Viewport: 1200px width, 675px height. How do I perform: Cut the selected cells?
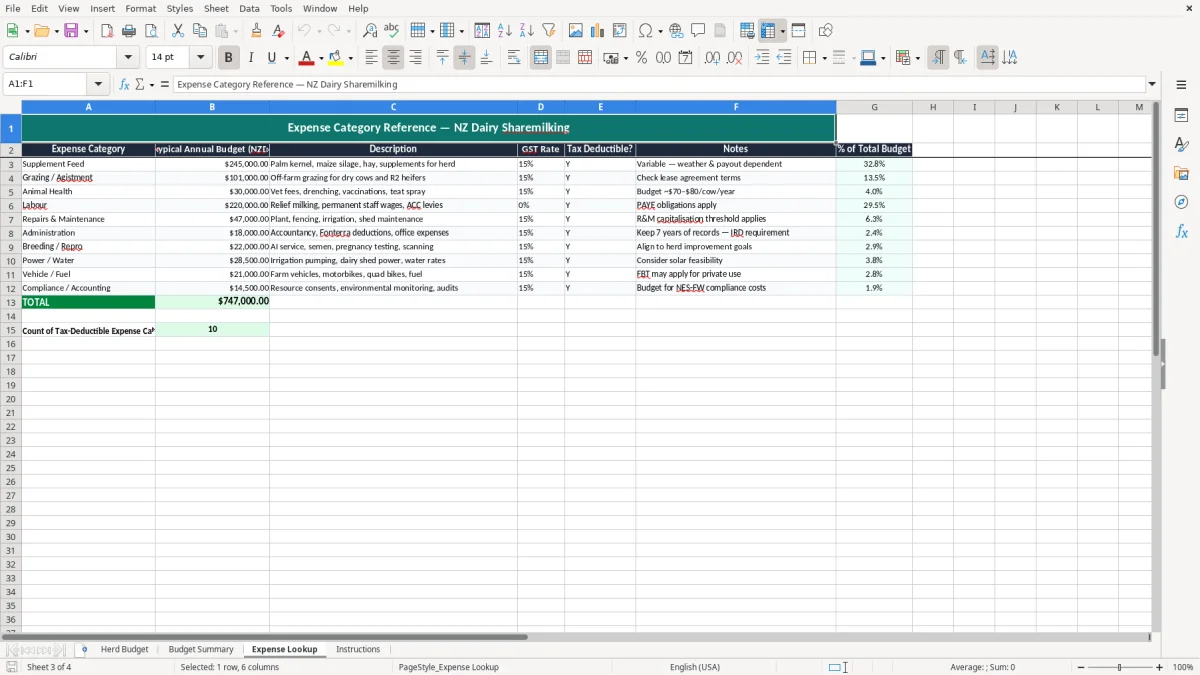coord(178,31)
